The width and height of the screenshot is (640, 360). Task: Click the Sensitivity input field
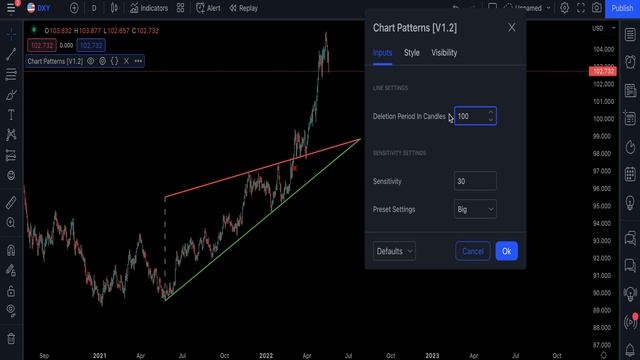(x=475, y=181)
